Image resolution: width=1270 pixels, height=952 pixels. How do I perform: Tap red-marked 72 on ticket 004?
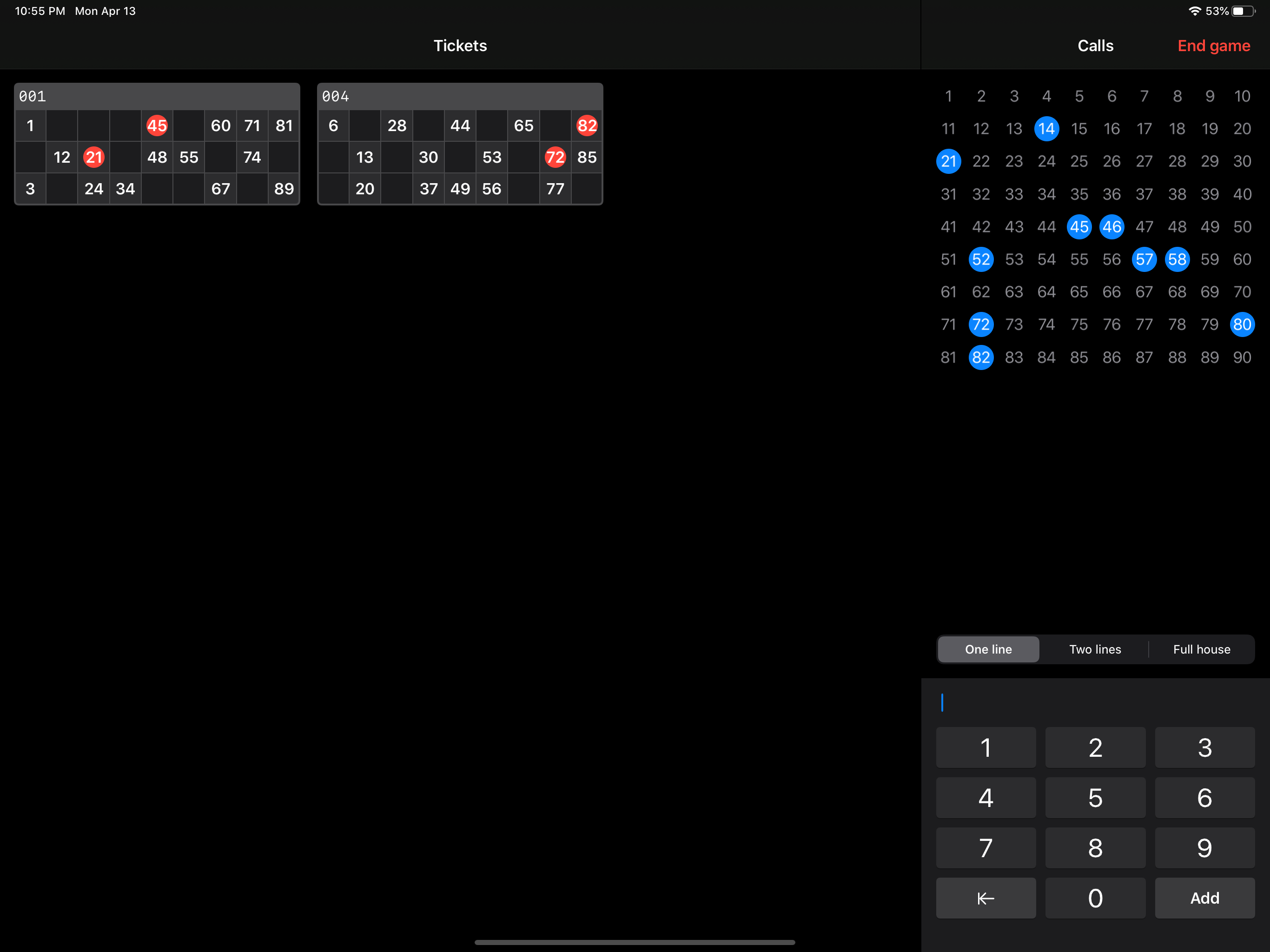[555, 157]
